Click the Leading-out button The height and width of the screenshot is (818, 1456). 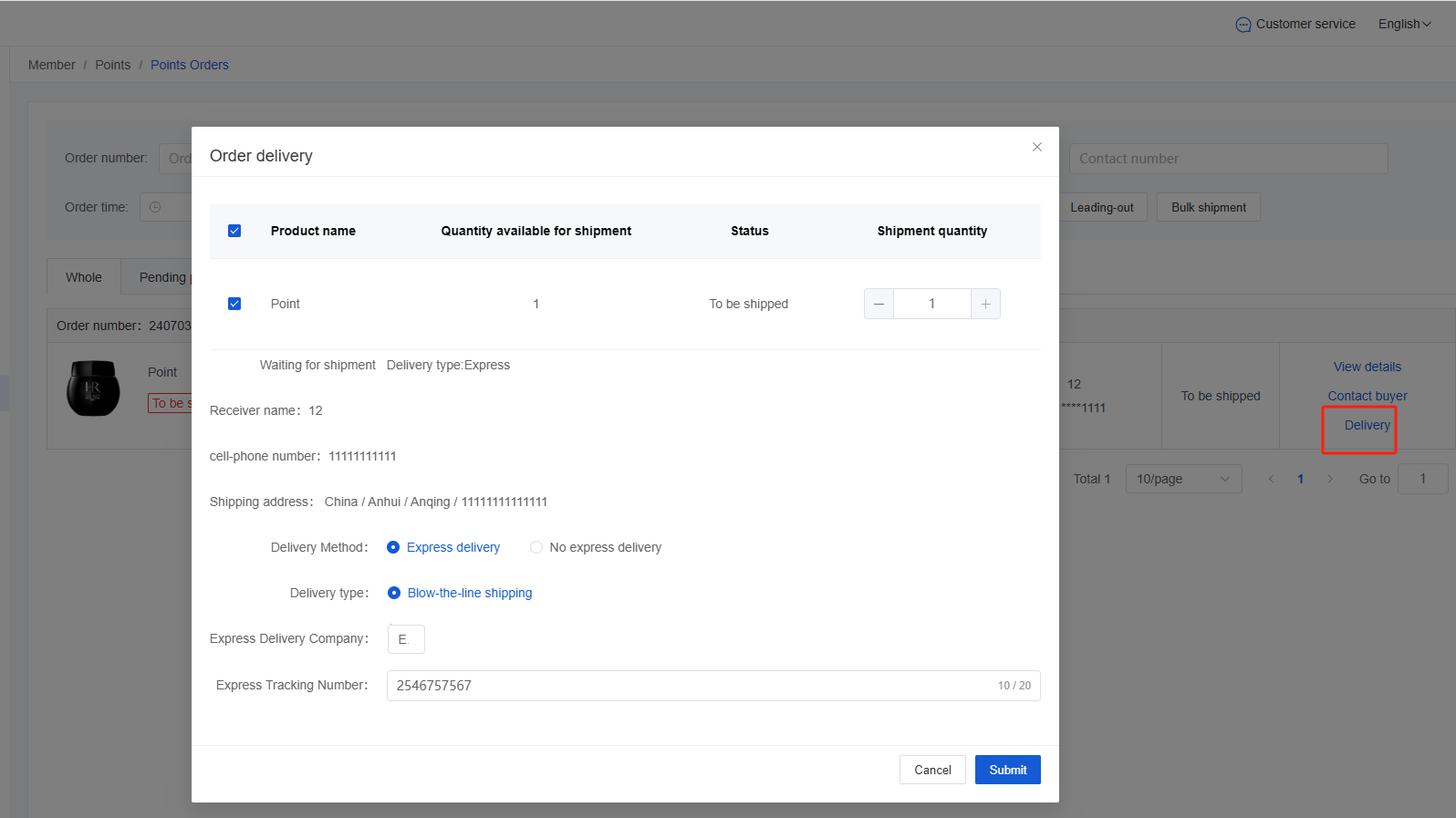[1102, 207]
